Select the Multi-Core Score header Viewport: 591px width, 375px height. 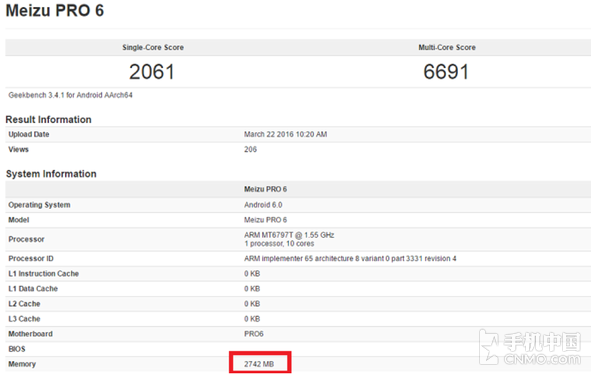pyautogui.click(x=447, y=47)
